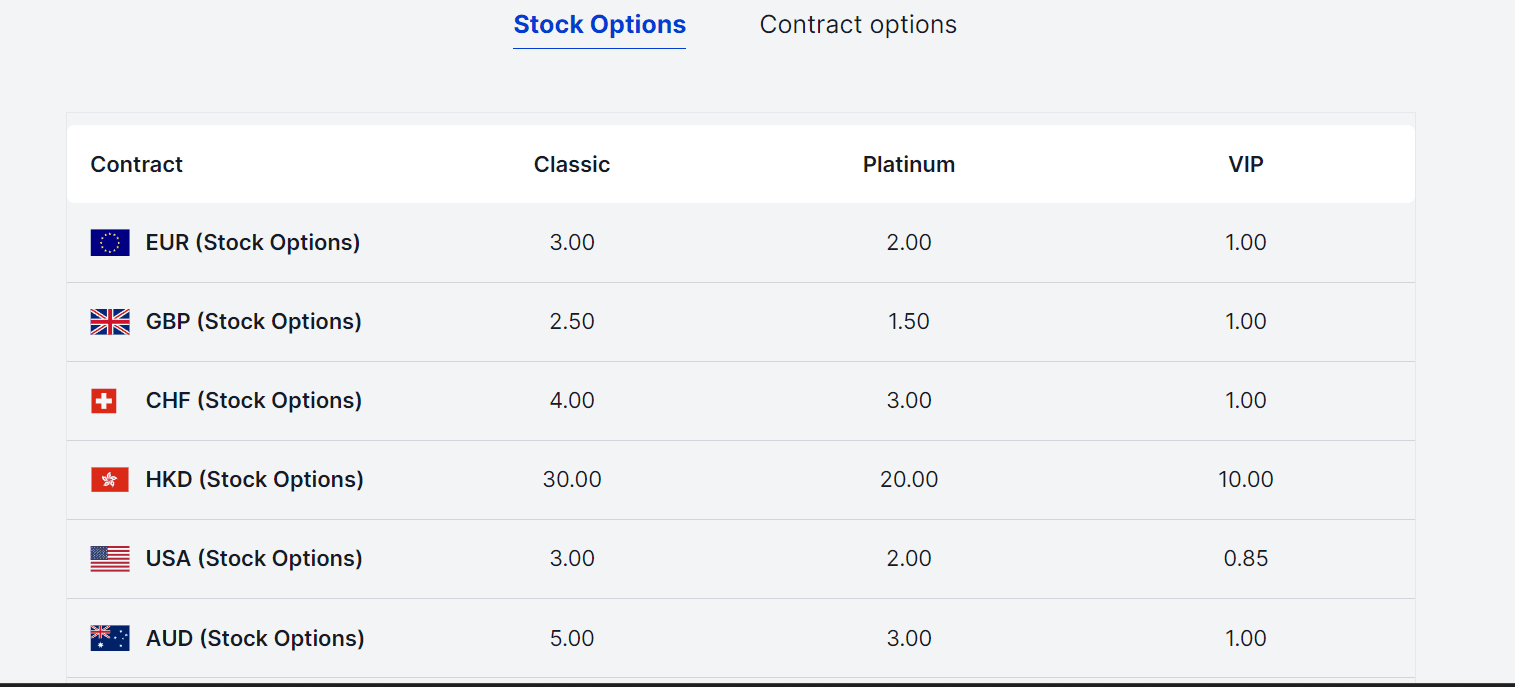Click the United States flag icon
The image size is (1515, 687).
click(x=110, y=559)
